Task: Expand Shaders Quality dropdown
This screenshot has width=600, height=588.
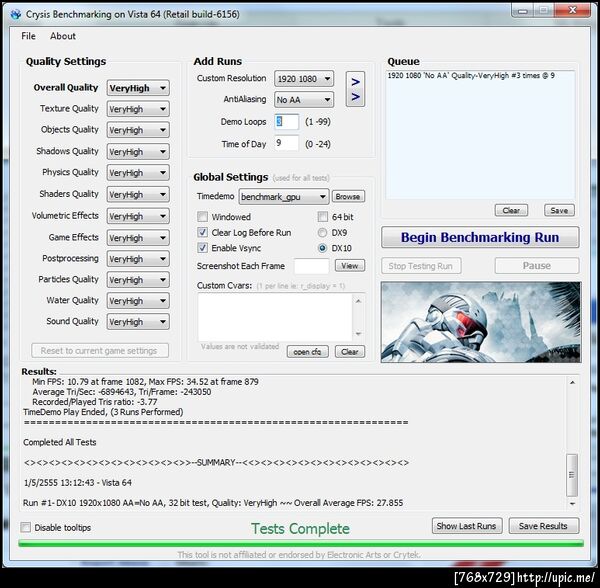Action: click(138, 194)
